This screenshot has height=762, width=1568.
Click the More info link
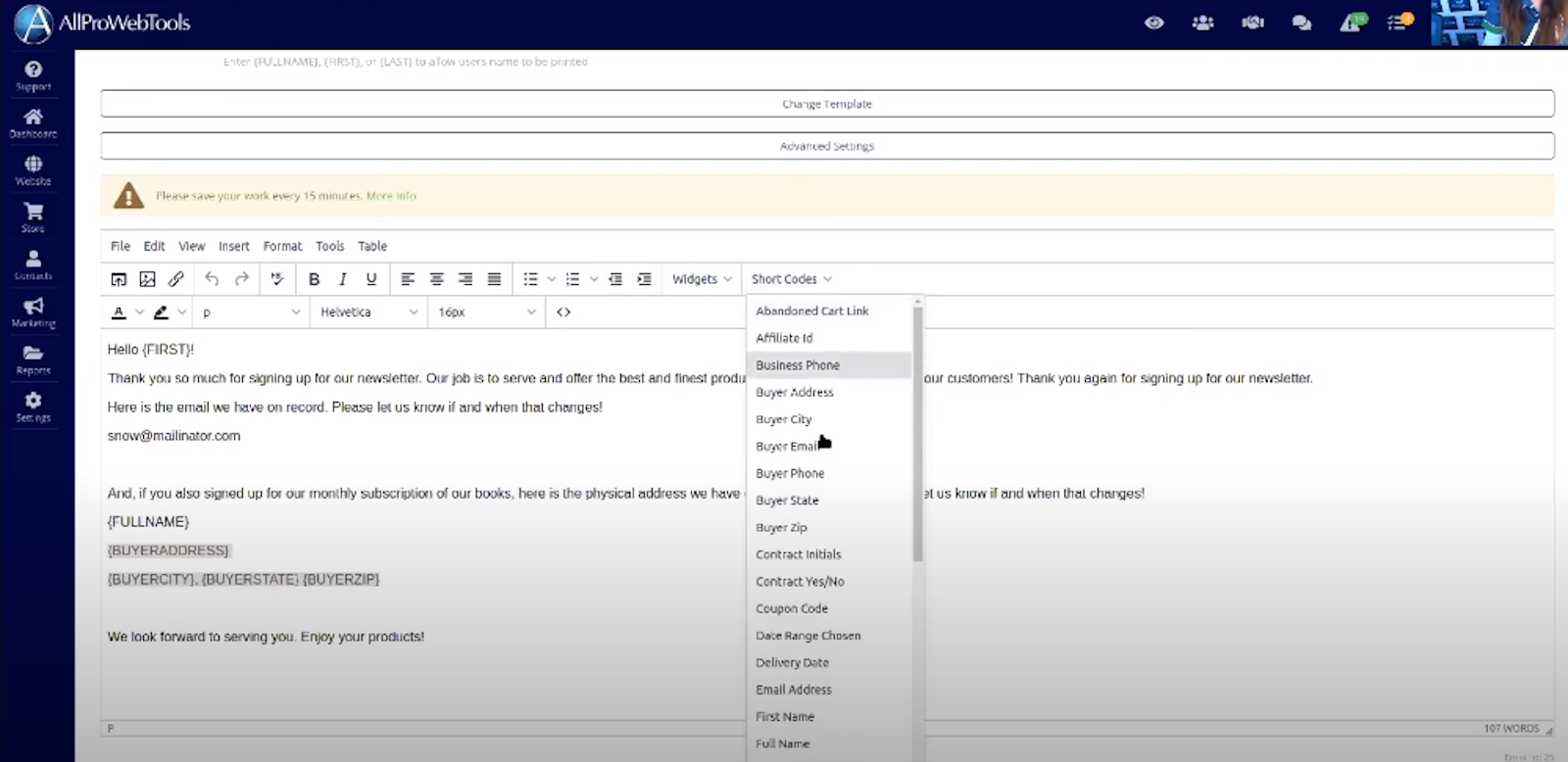coord(391,196)
